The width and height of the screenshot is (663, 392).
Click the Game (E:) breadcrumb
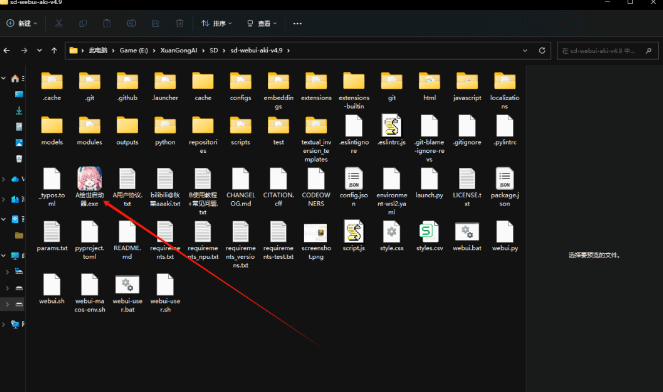(x=134, y=50)
